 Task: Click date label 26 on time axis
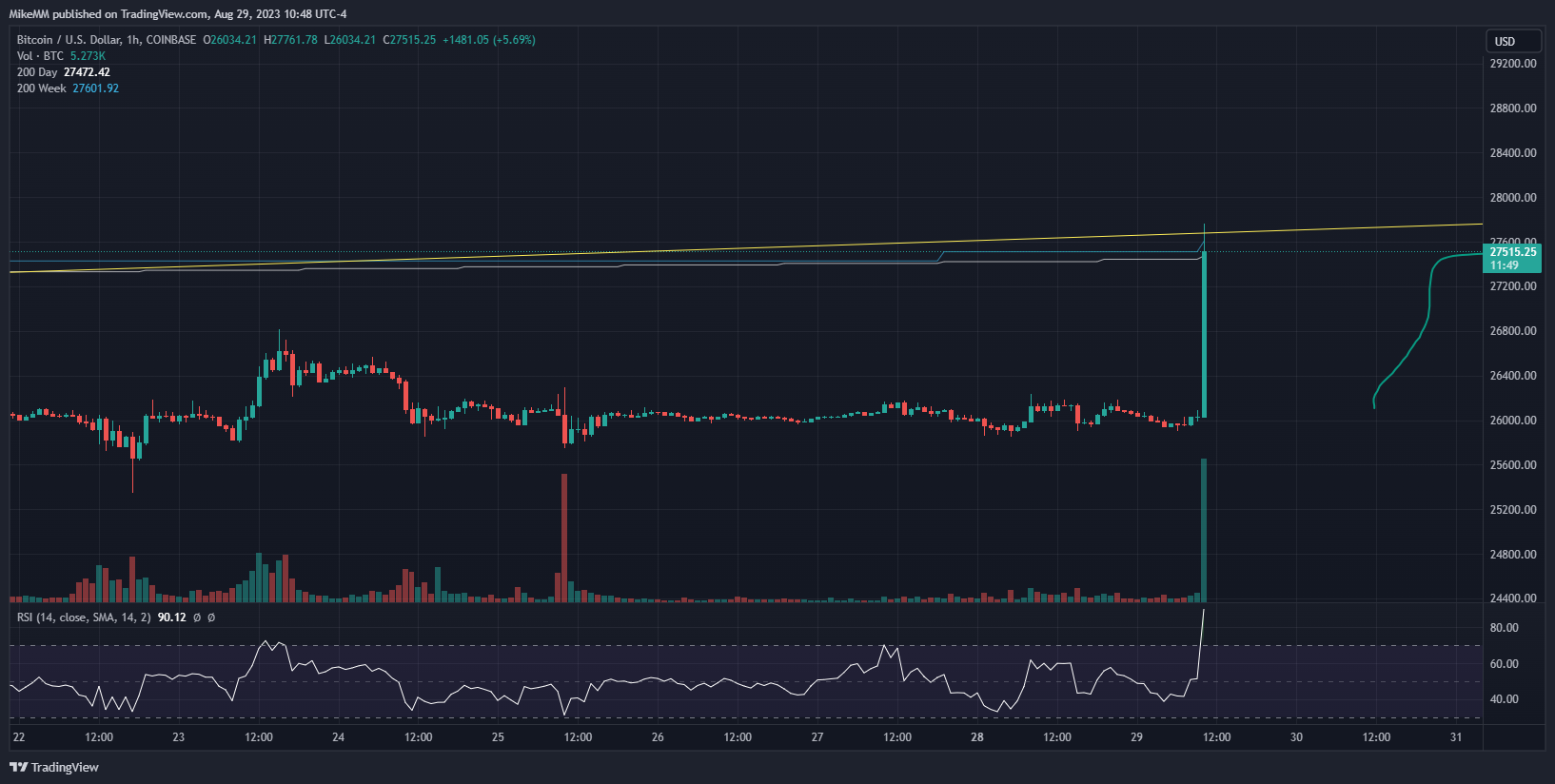point(658,737)
